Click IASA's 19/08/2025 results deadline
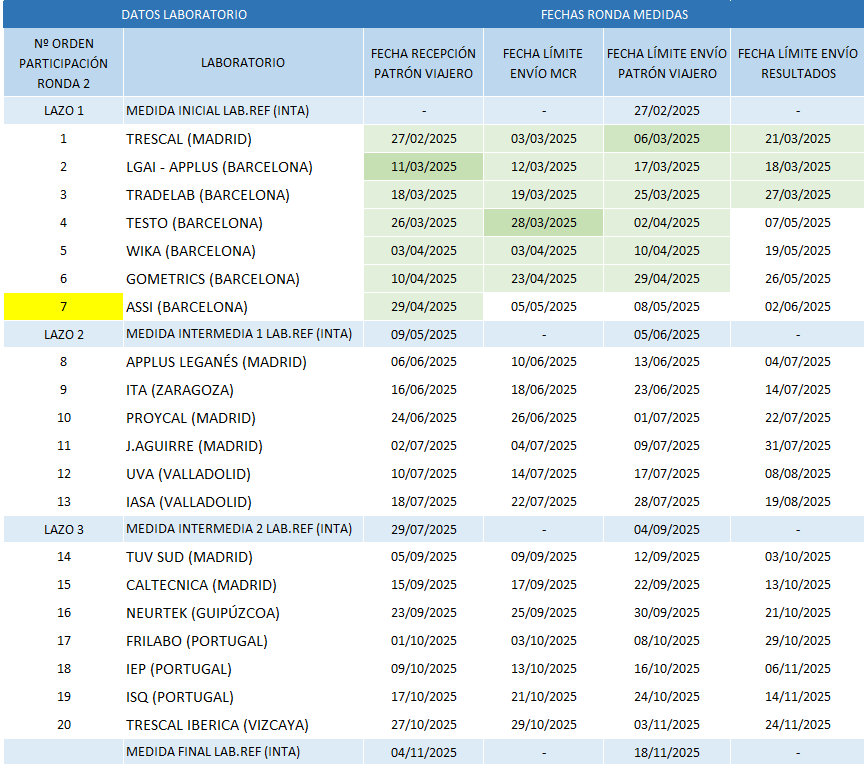The height and width of the screenshot is (764, 864). click(798, 502)
